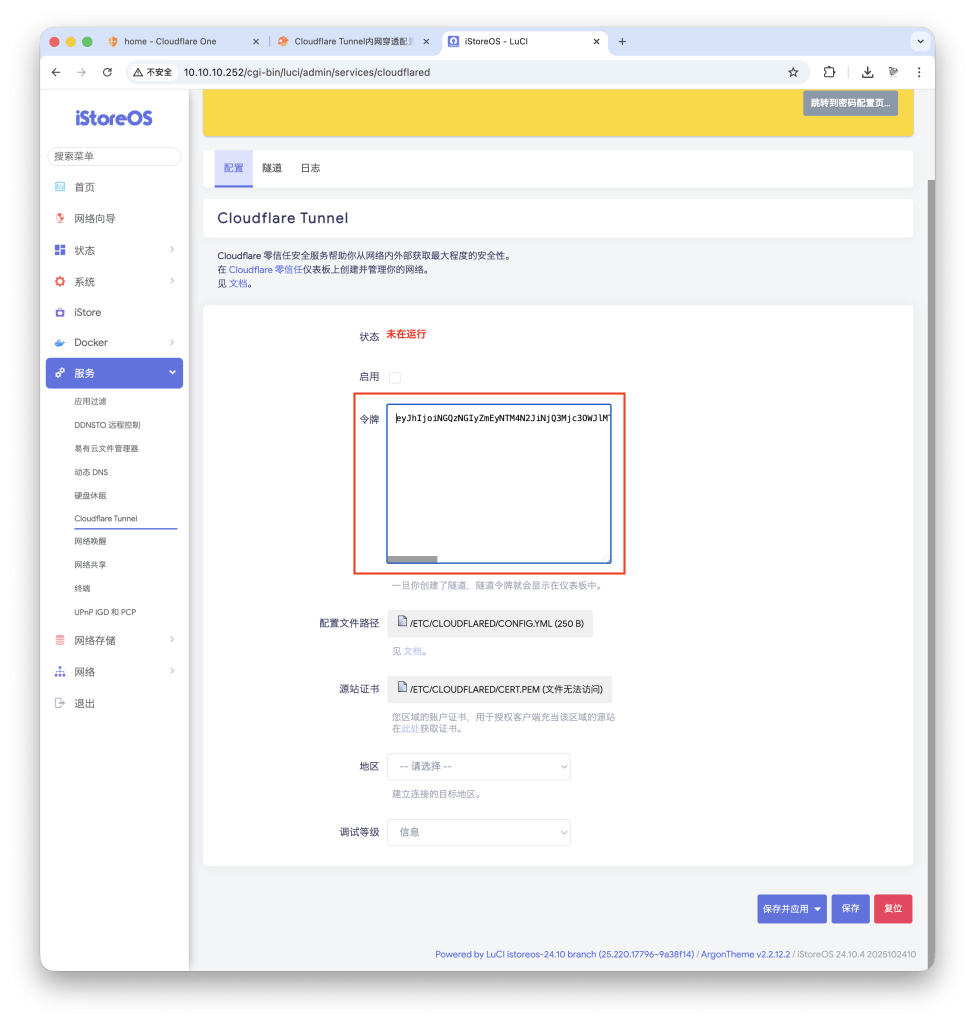Click the 首页 home icon in sidebar

point(60,187)
